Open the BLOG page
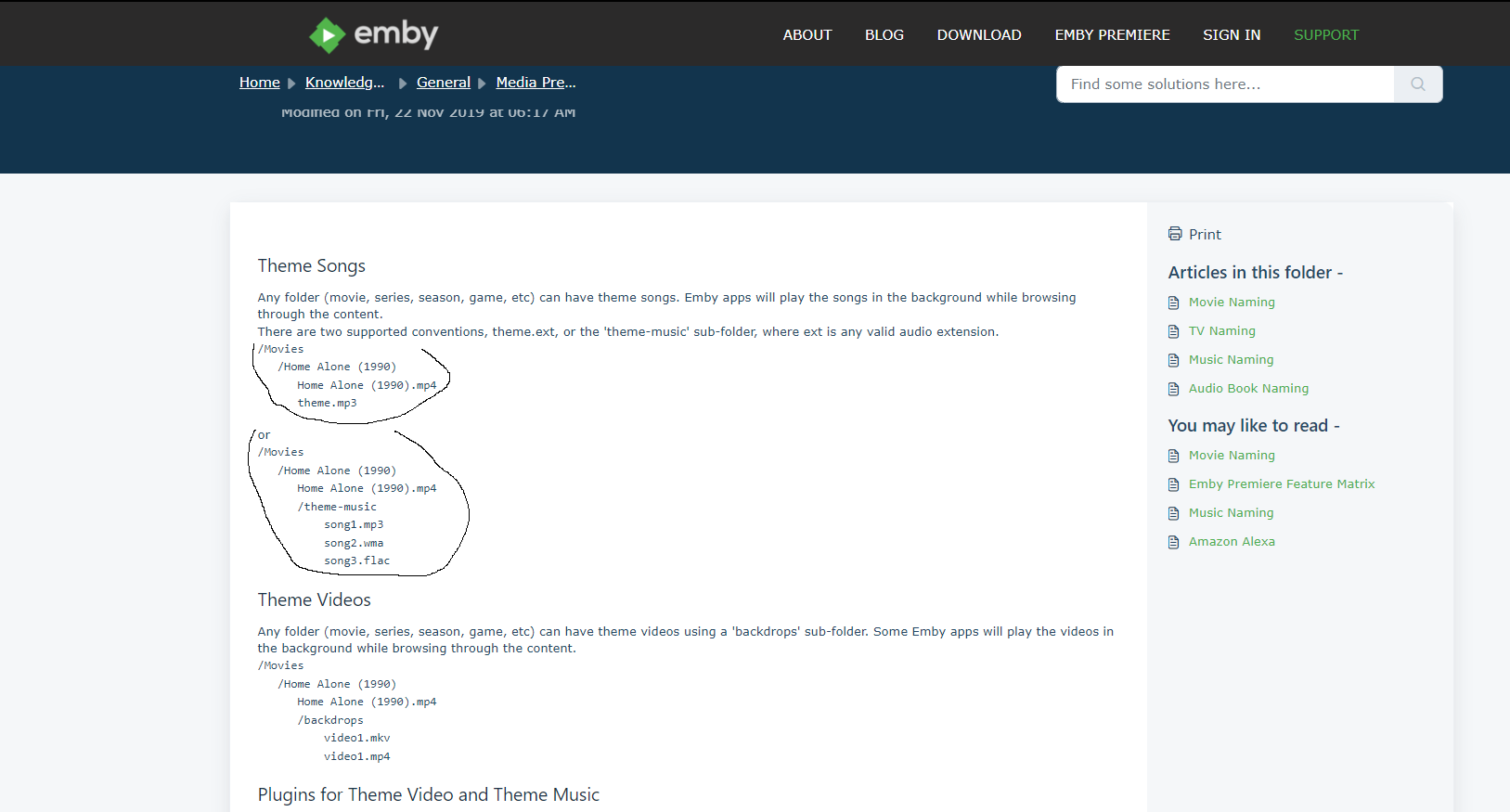 pos(884,35)
